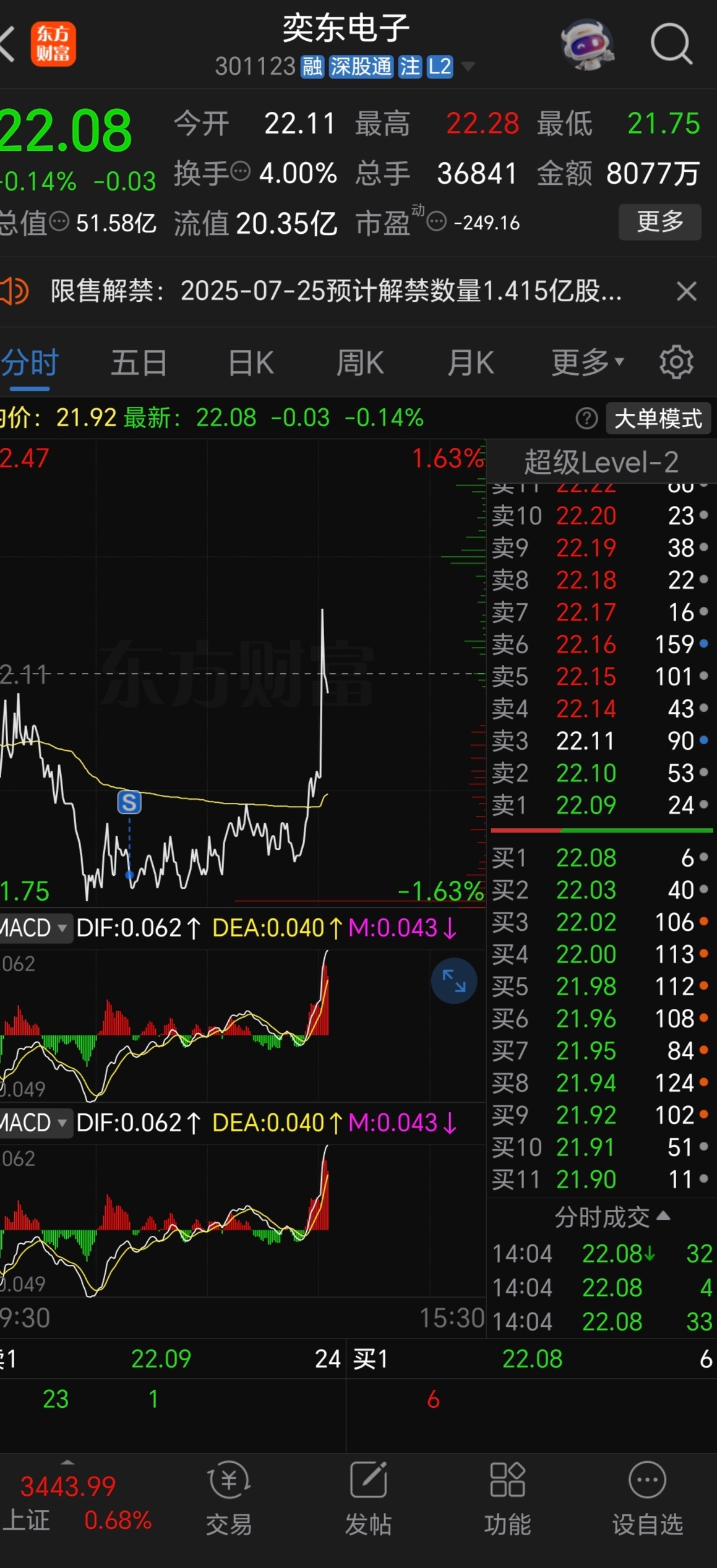This screenshot has width=717, height=1568.
Task: Switch to the 五日 tab
Action: tap(139, 363)
